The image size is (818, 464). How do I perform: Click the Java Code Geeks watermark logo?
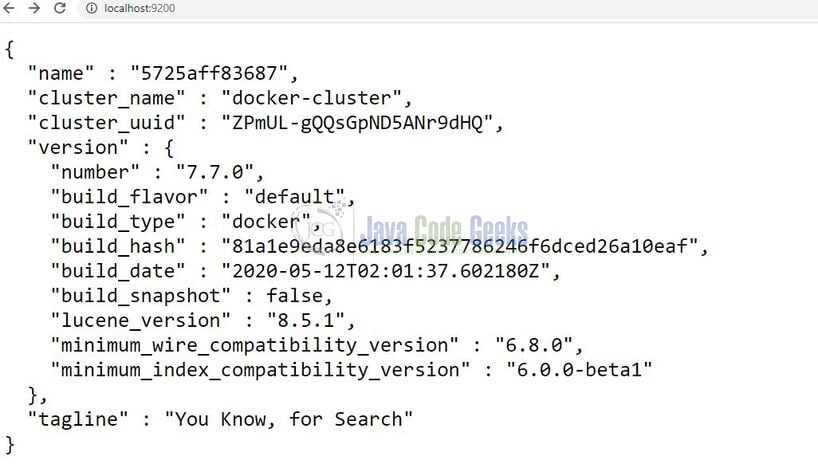point(410,231)
